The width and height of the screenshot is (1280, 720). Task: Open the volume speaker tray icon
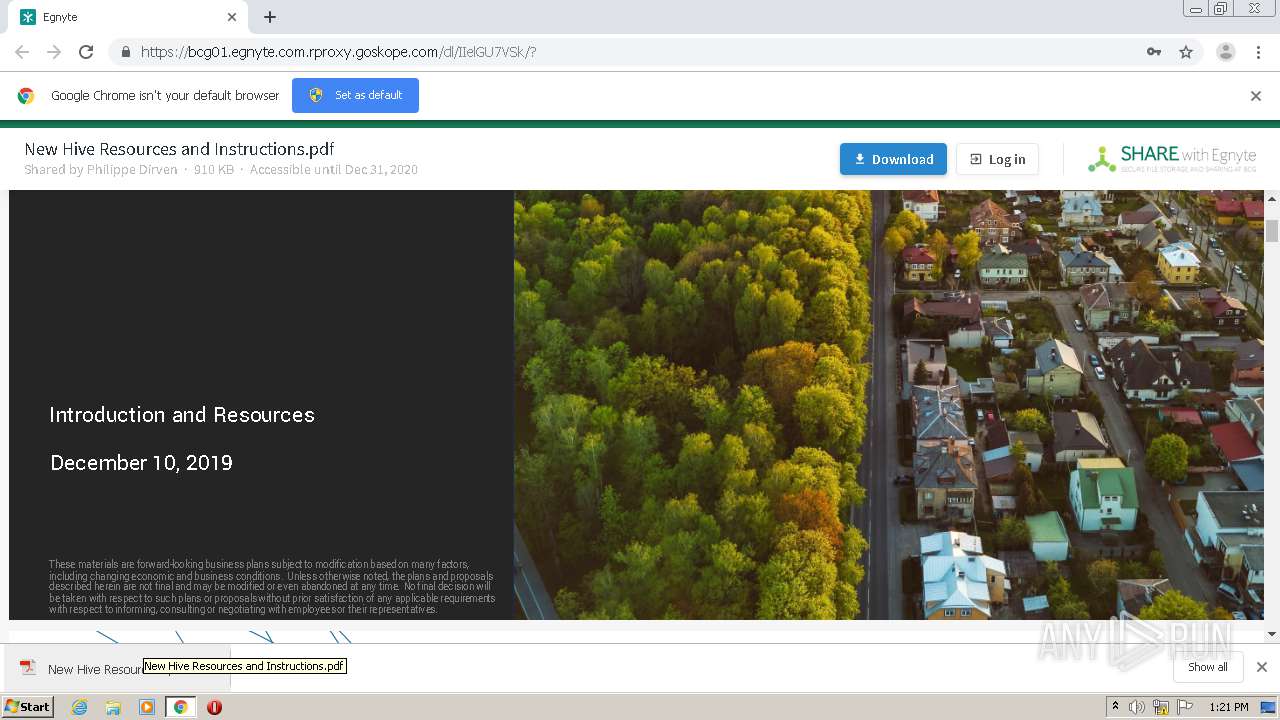click(1137, 707)
